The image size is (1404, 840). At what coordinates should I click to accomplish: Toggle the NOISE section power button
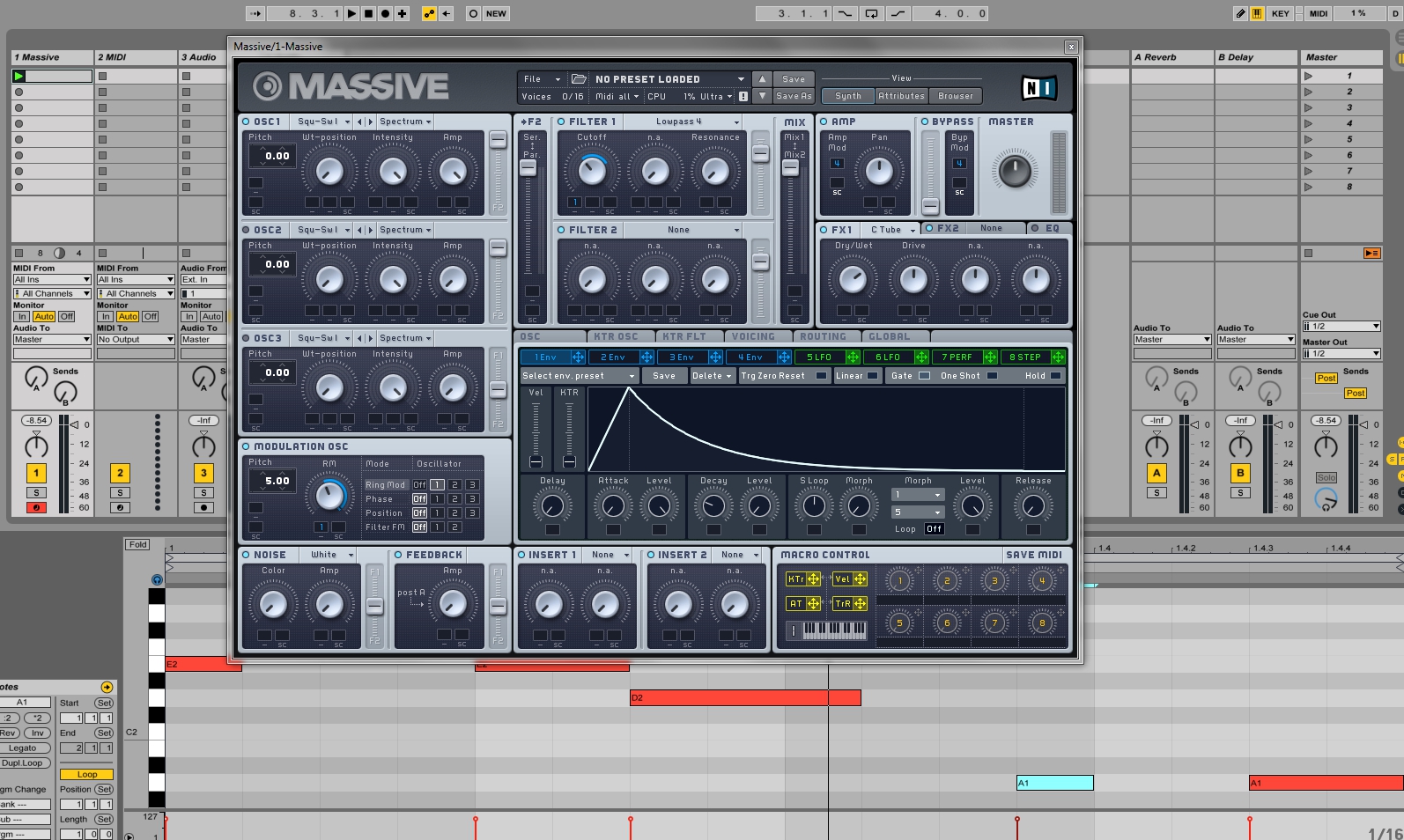point(246,555)
